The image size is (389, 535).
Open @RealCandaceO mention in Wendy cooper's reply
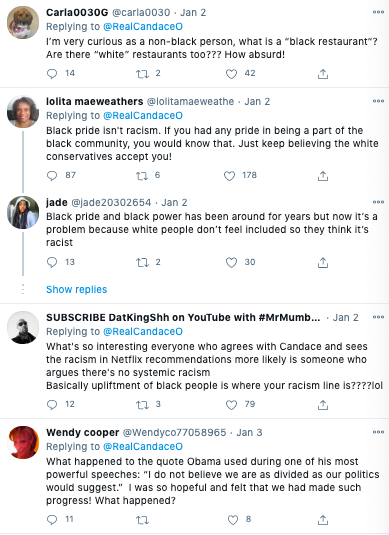143,447
